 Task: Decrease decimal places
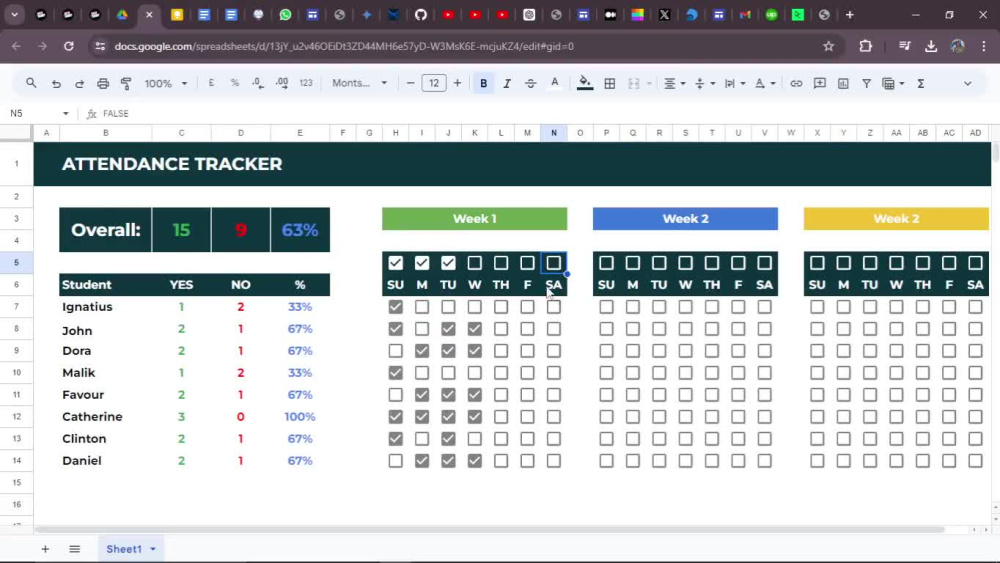click(258, 83)
